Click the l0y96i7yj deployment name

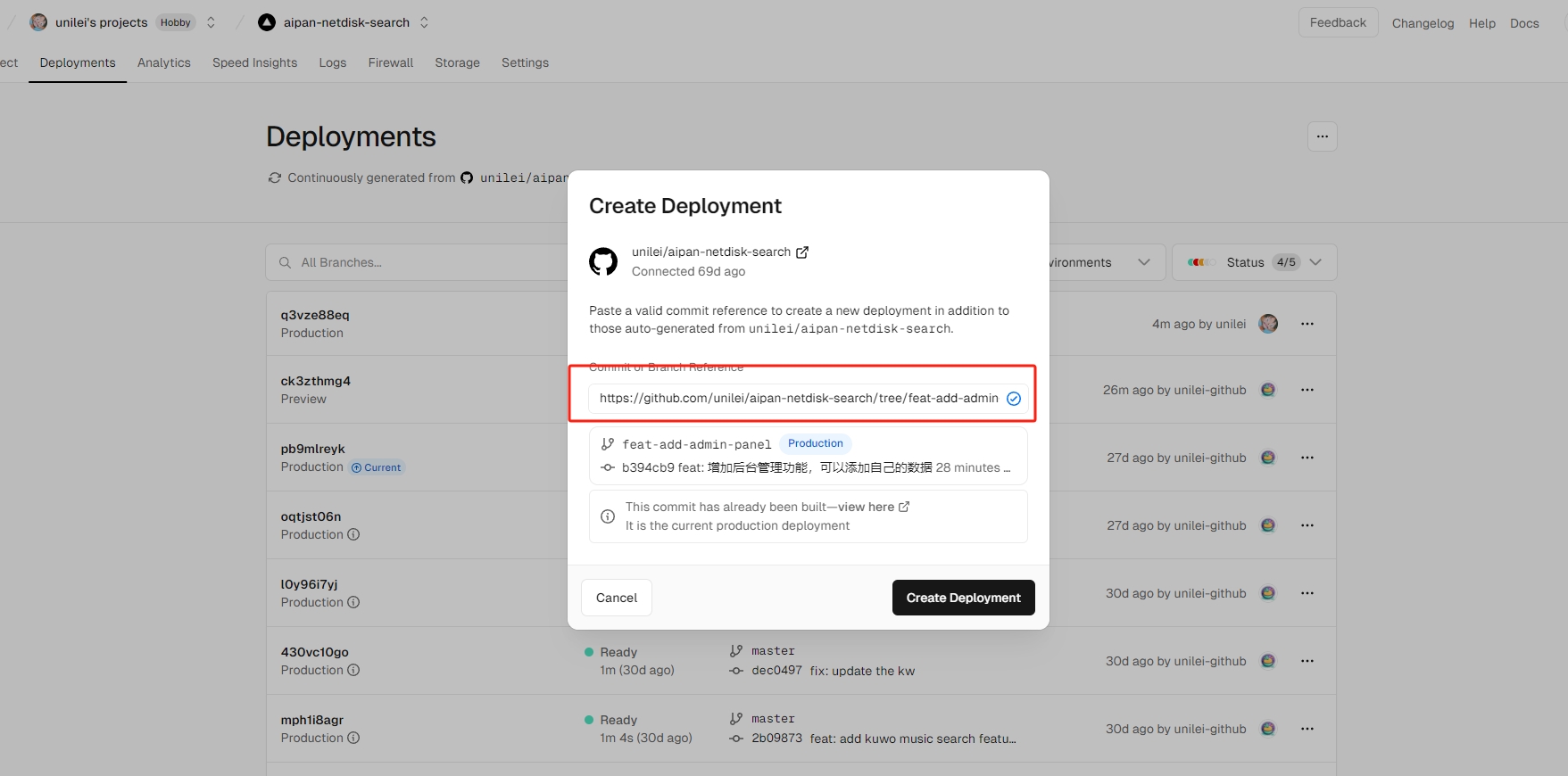[x=309, y=584]
